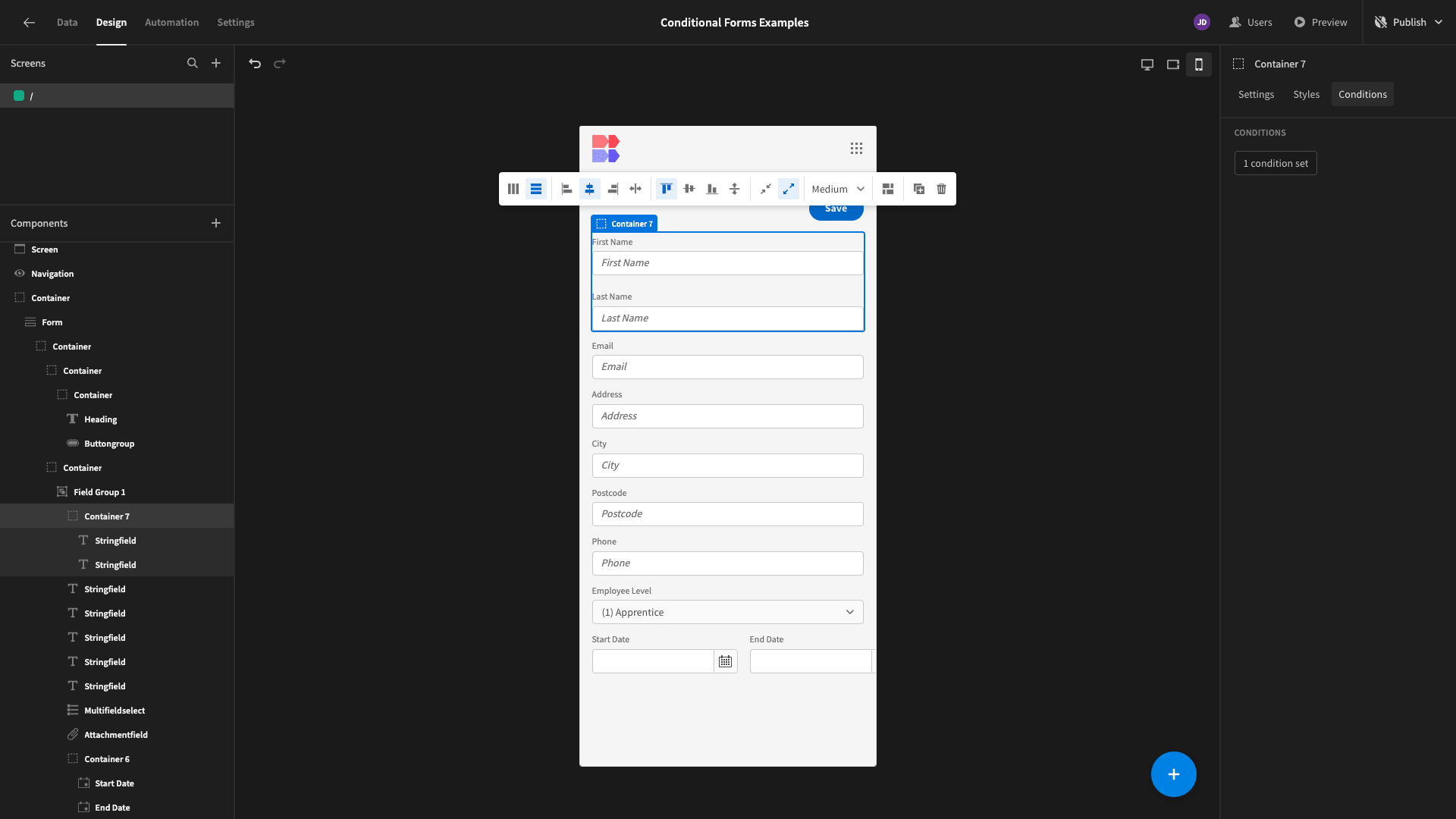
Task: Open the app navigation grid menu
Action: click(x=856, y=149)
